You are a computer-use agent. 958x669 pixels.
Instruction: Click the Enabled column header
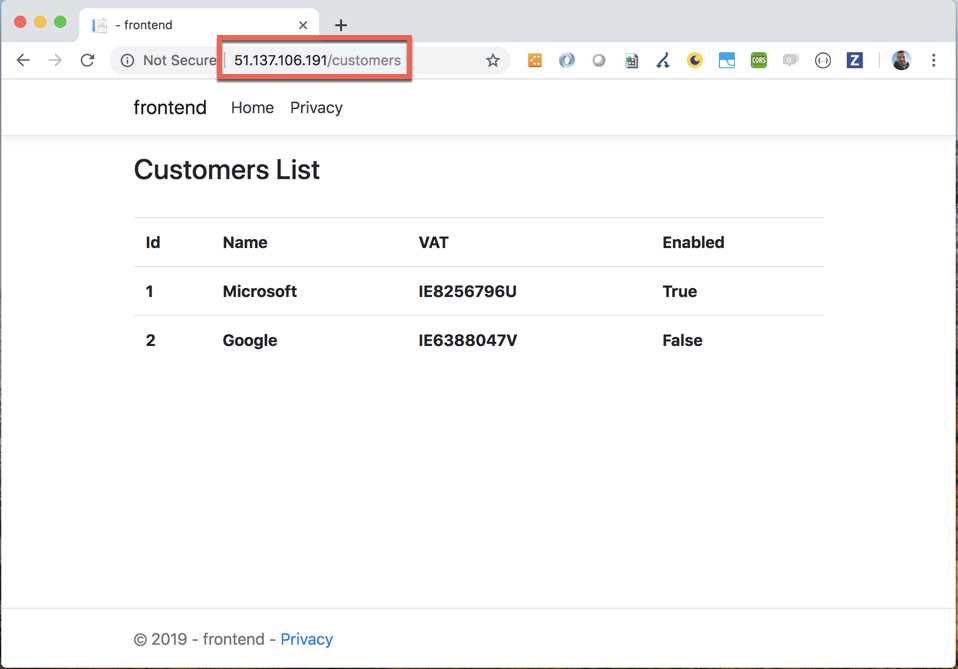[693, 242]
